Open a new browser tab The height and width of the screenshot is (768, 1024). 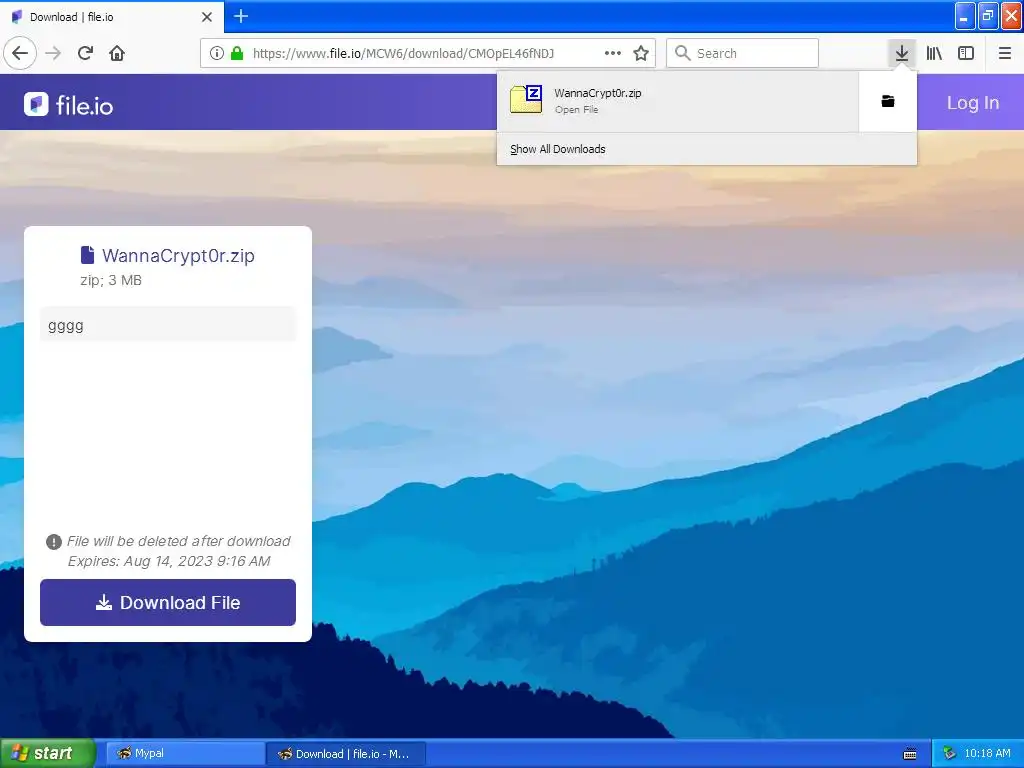241,16
